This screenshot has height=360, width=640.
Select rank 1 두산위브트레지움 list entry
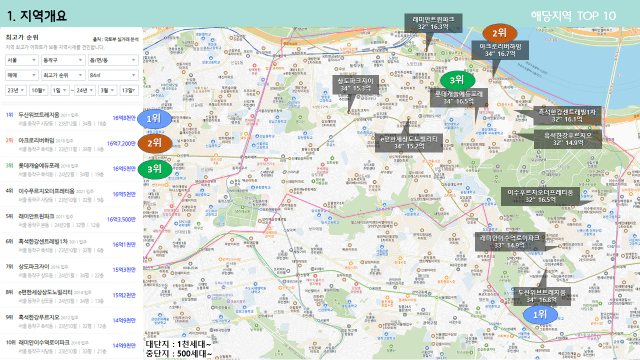71,119
